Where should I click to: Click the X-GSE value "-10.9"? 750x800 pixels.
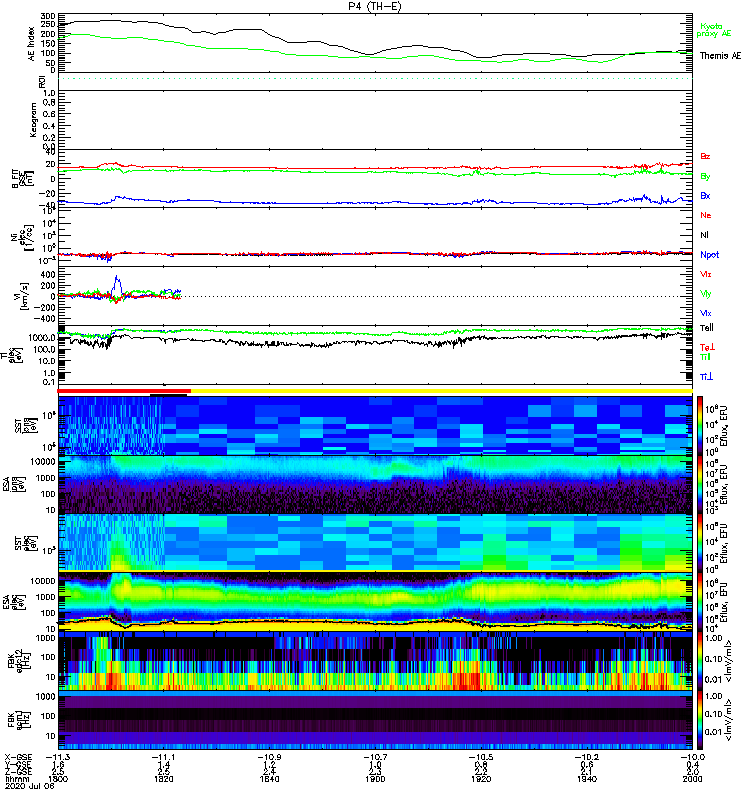[269, 757]
